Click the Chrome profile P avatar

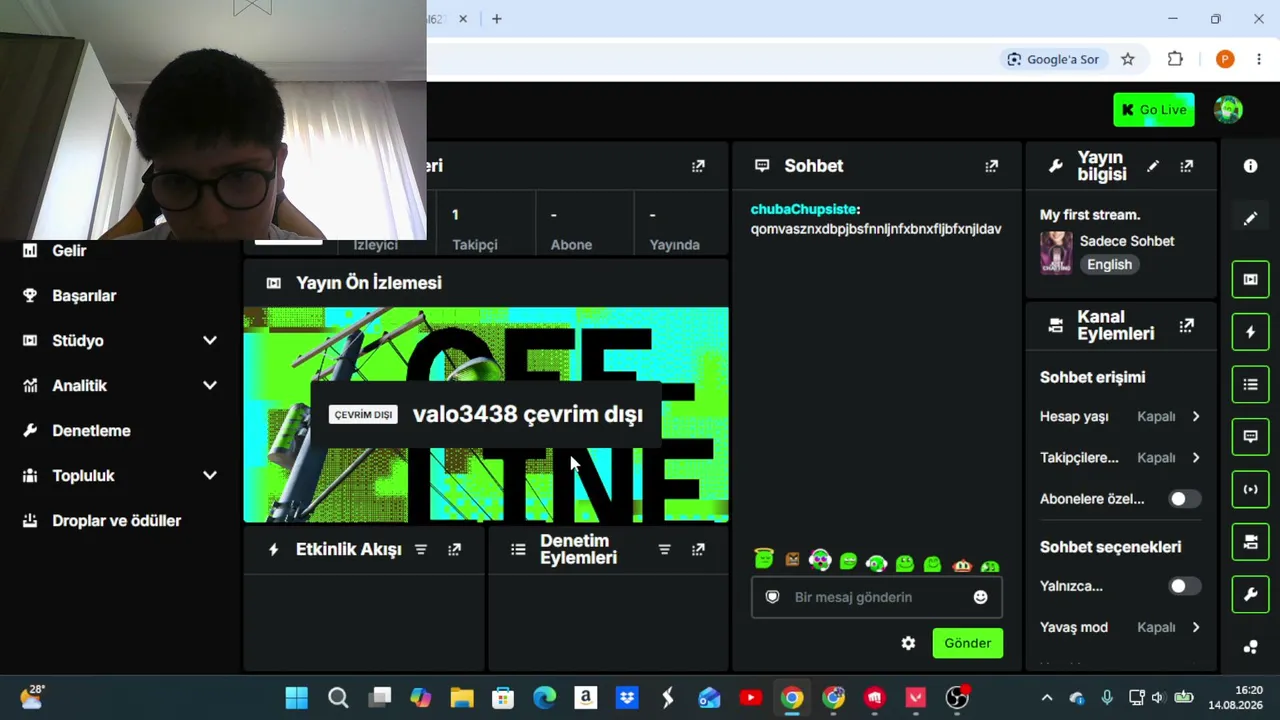[1225, 59]
